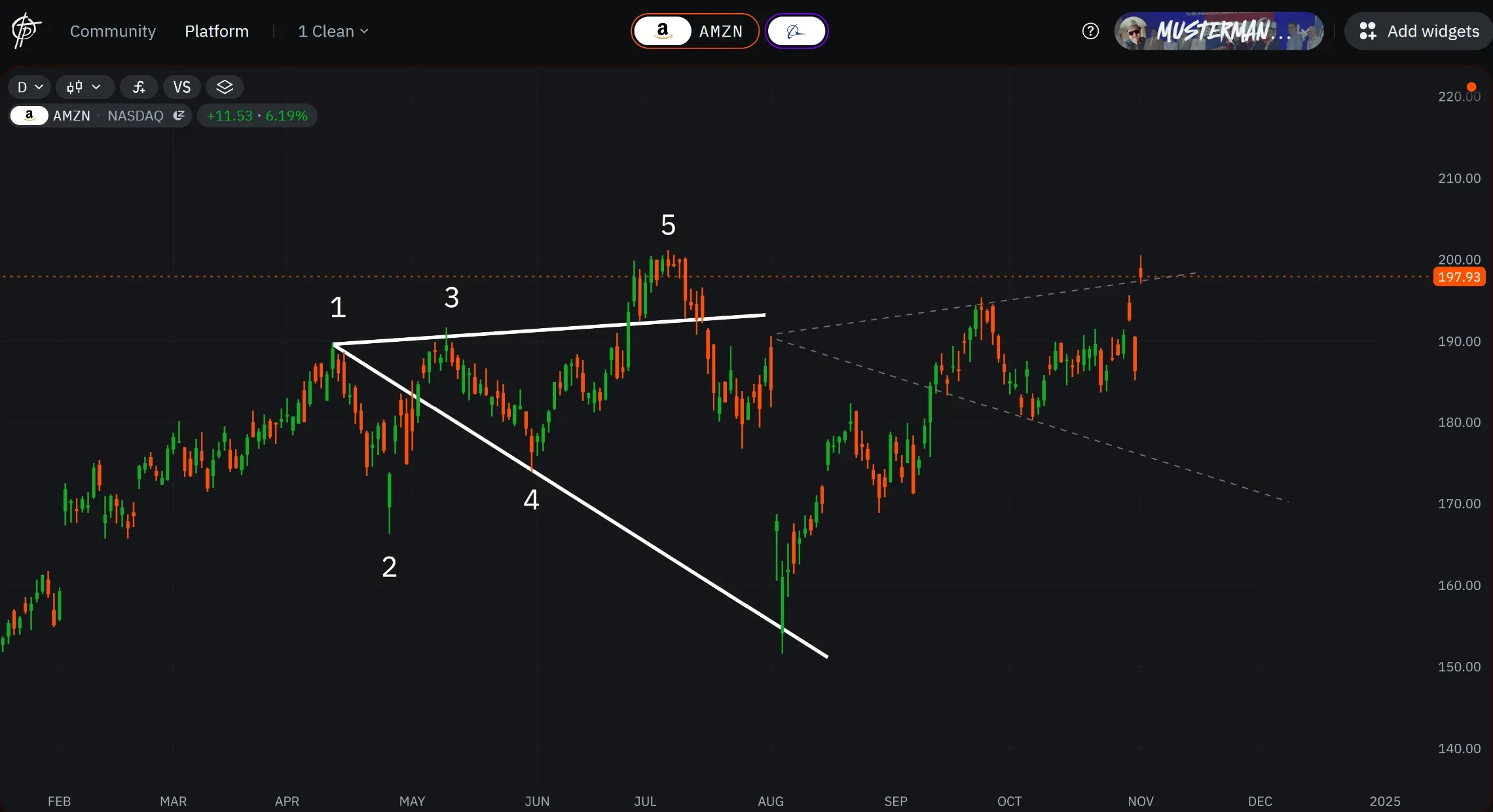This screenshot has width=1493, height=812.
Task: Select the wave label 4 on chart
Action: pos(531,500)
